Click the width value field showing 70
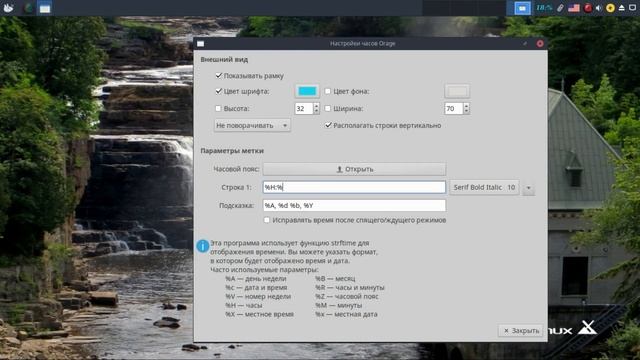 tap(453, 108)
